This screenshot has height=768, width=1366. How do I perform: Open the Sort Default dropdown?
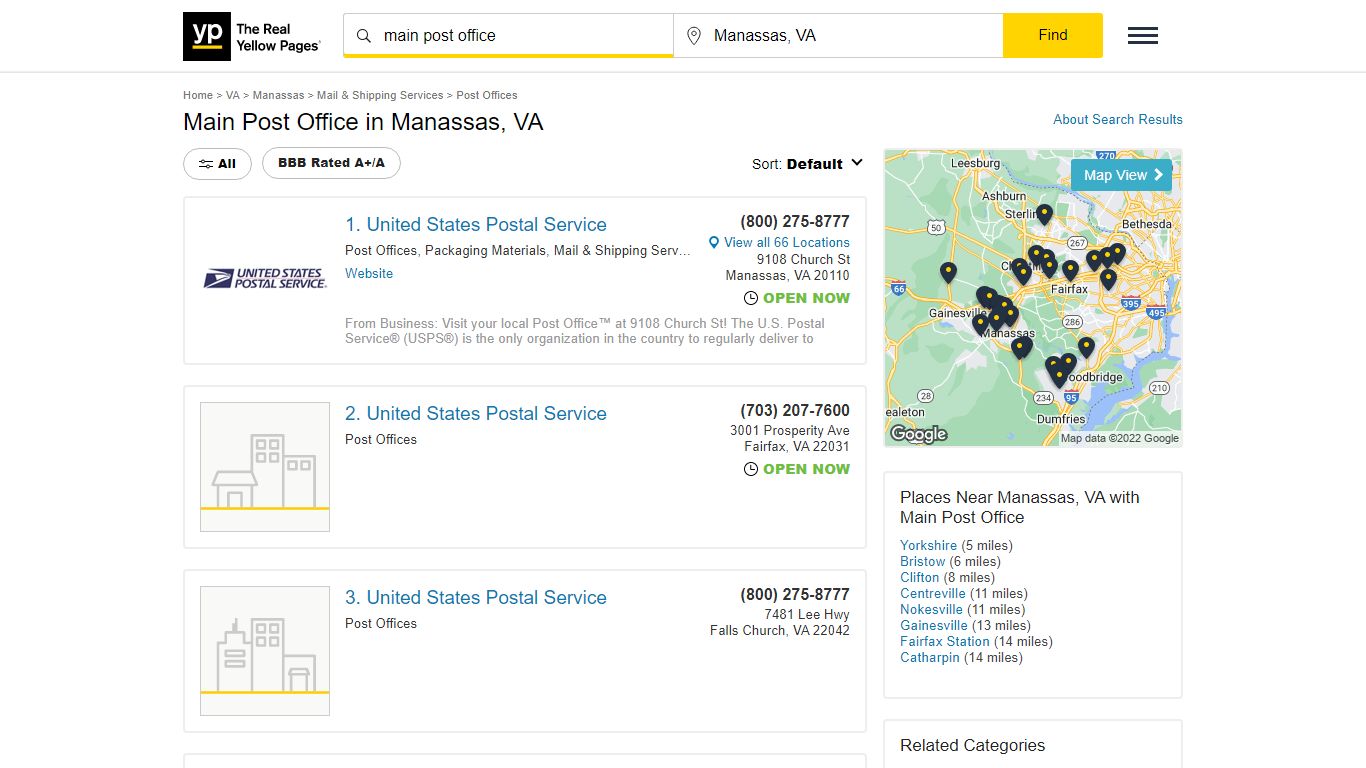point(807,164)
